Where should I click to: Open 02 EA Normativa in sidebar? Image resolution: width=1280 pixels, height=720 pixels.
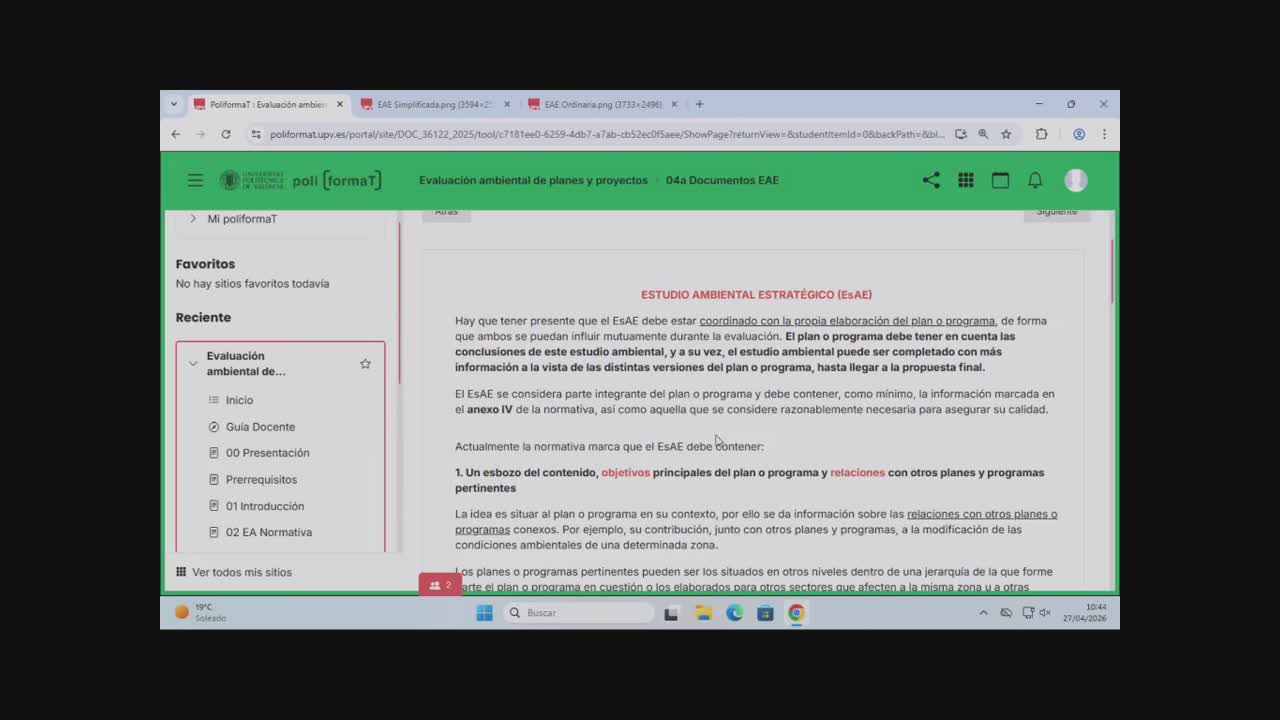click(269, 532)
